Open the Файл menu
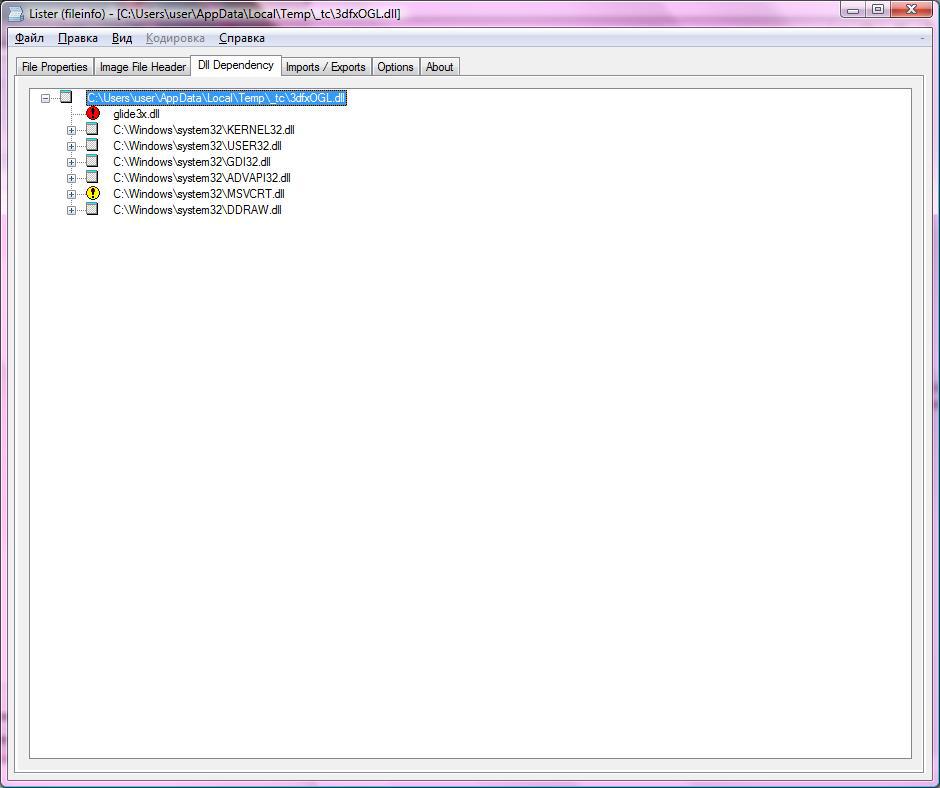The width and height of the screenshot is (940, 788). click(29, 38)
